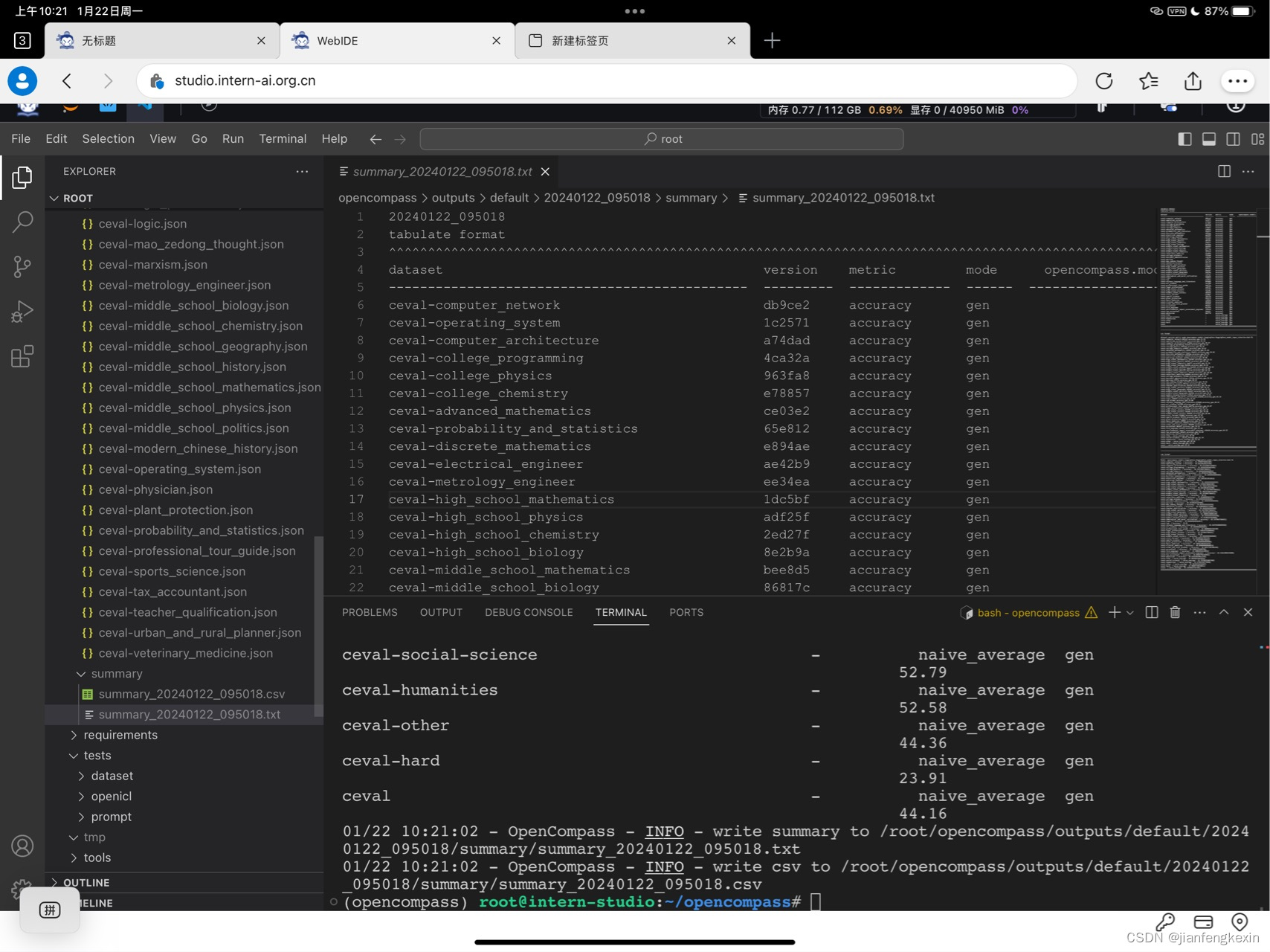Reload the browser page
Screen dimensions: 1270x952
[1104, 81]
